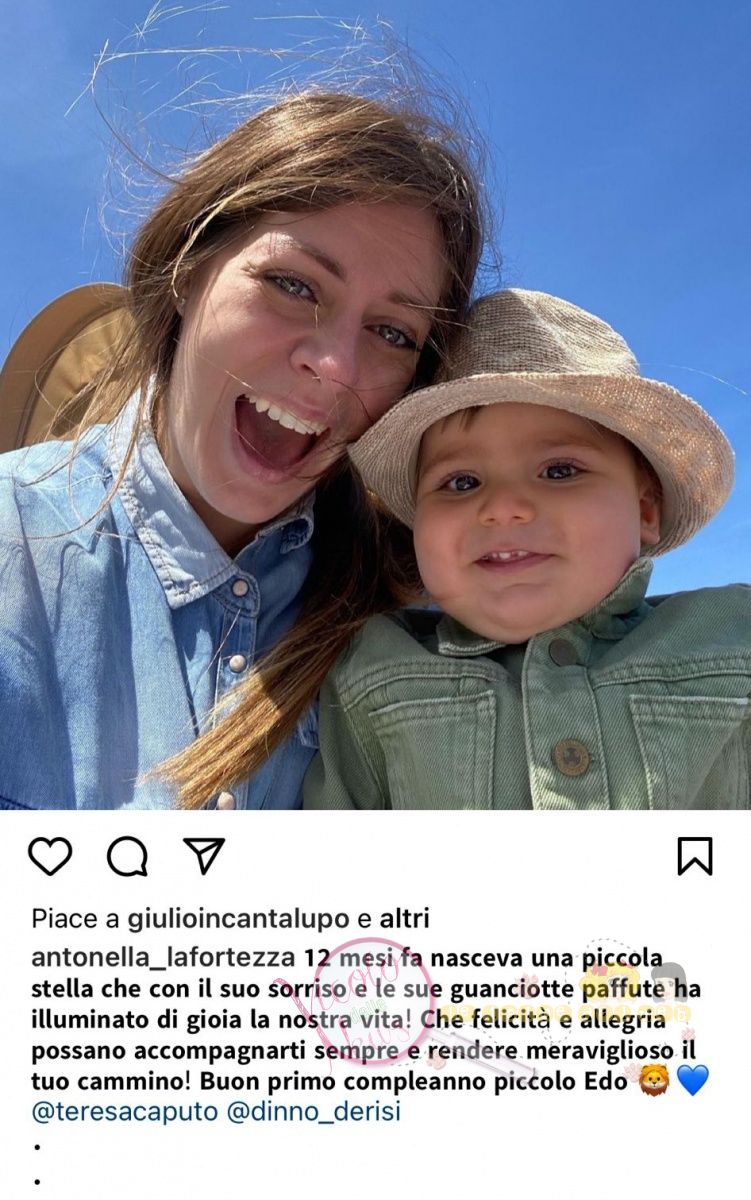Image resolution: width=751 pixels, height=1200 pixels.
Task: Open the antonella_lafortezza profile
Action: [163, 958]
